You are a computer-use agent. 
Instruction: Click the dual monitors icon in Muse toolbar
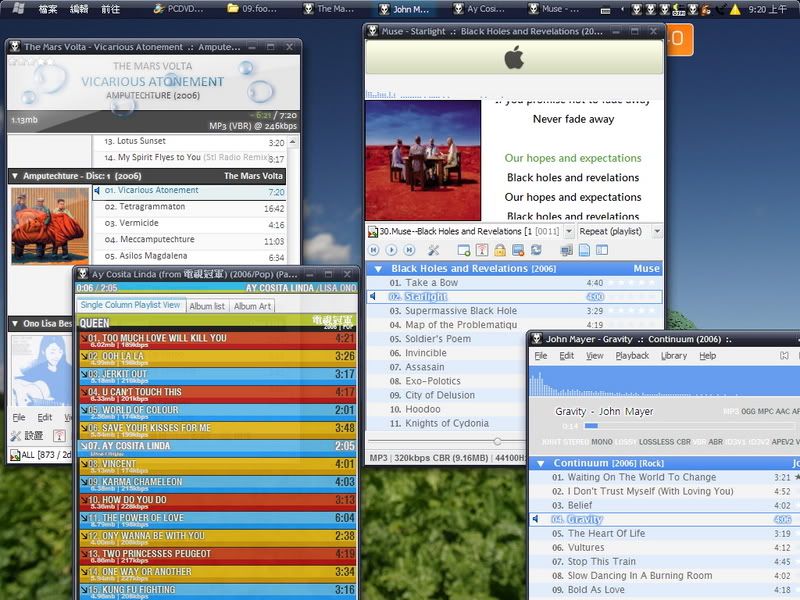pos(566,251)
